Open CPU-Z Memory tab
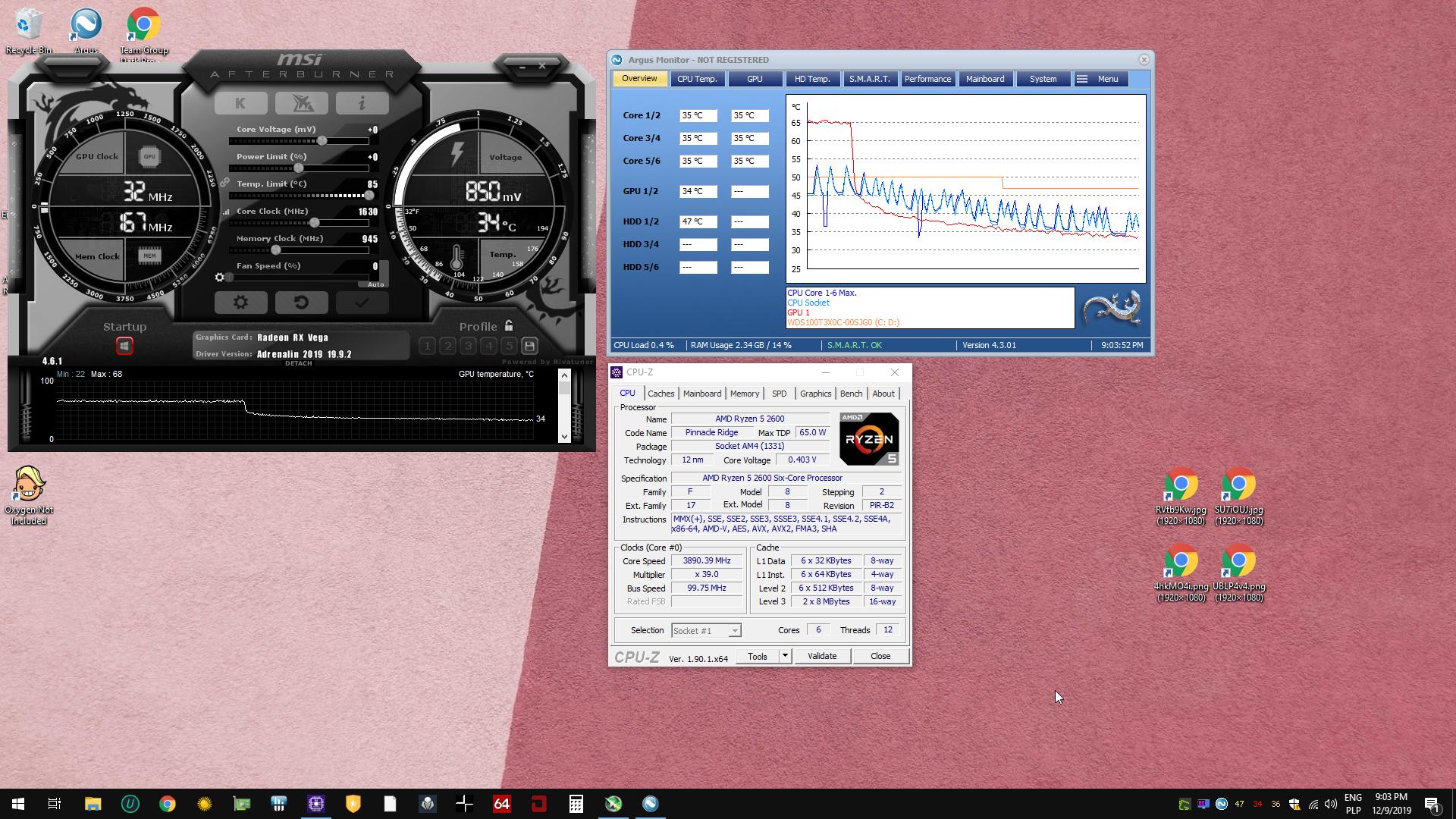1456x819 pixels. coord(744,394)
